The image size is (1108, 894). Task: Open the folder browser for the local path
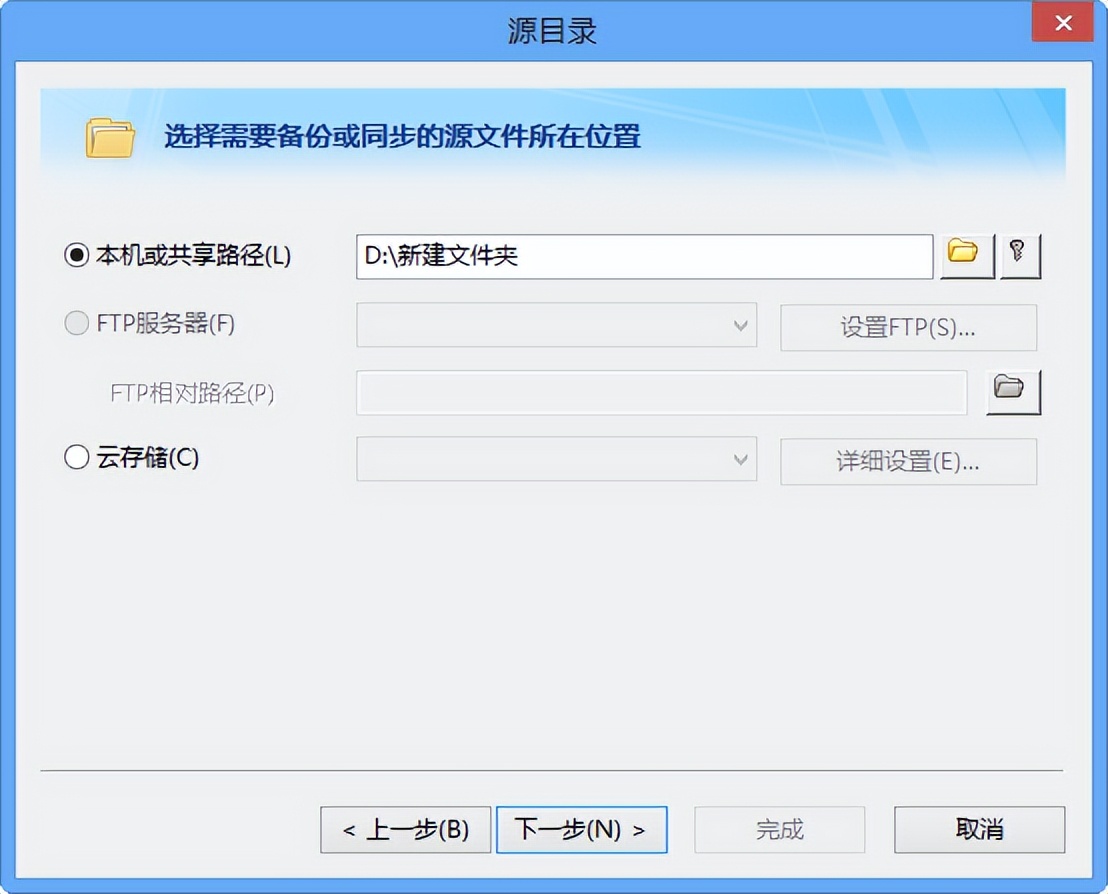(x=965, y=256)
